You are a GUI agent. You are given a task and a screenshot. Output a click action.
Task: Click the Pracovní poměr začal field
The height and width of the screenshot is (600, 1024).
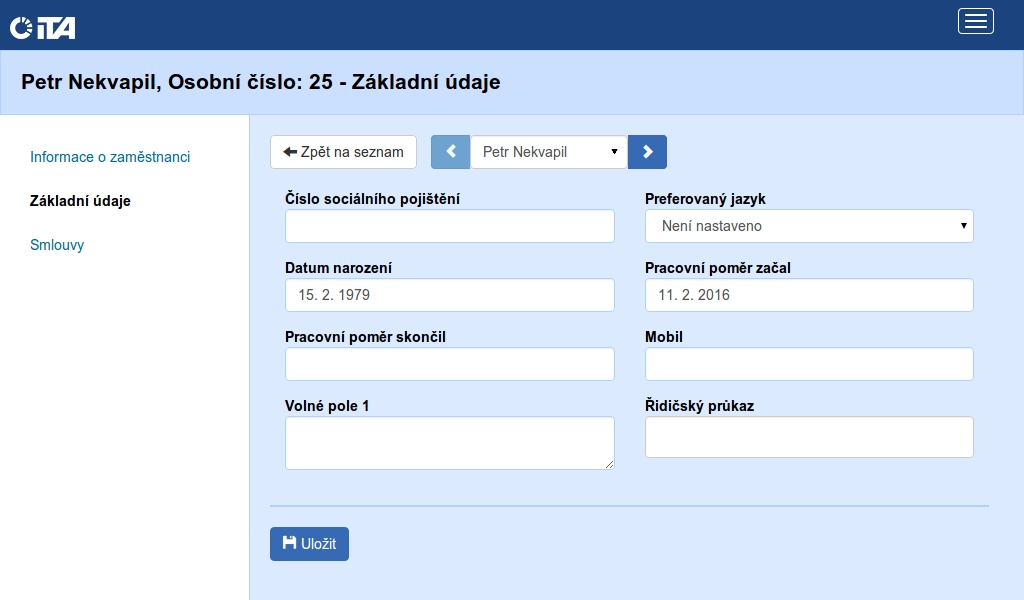808,295
